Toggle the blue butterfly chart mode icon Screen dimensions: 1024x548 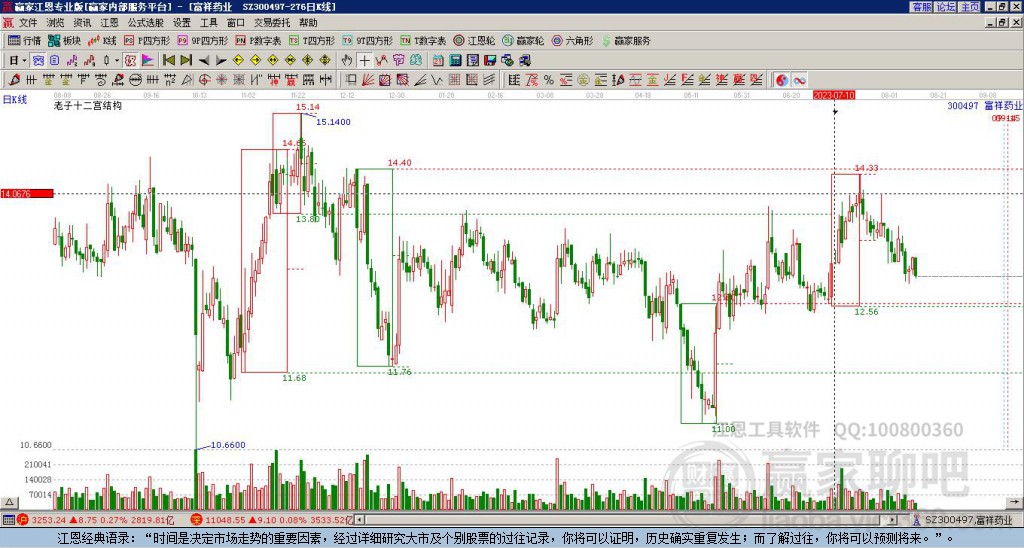point(39,61)
